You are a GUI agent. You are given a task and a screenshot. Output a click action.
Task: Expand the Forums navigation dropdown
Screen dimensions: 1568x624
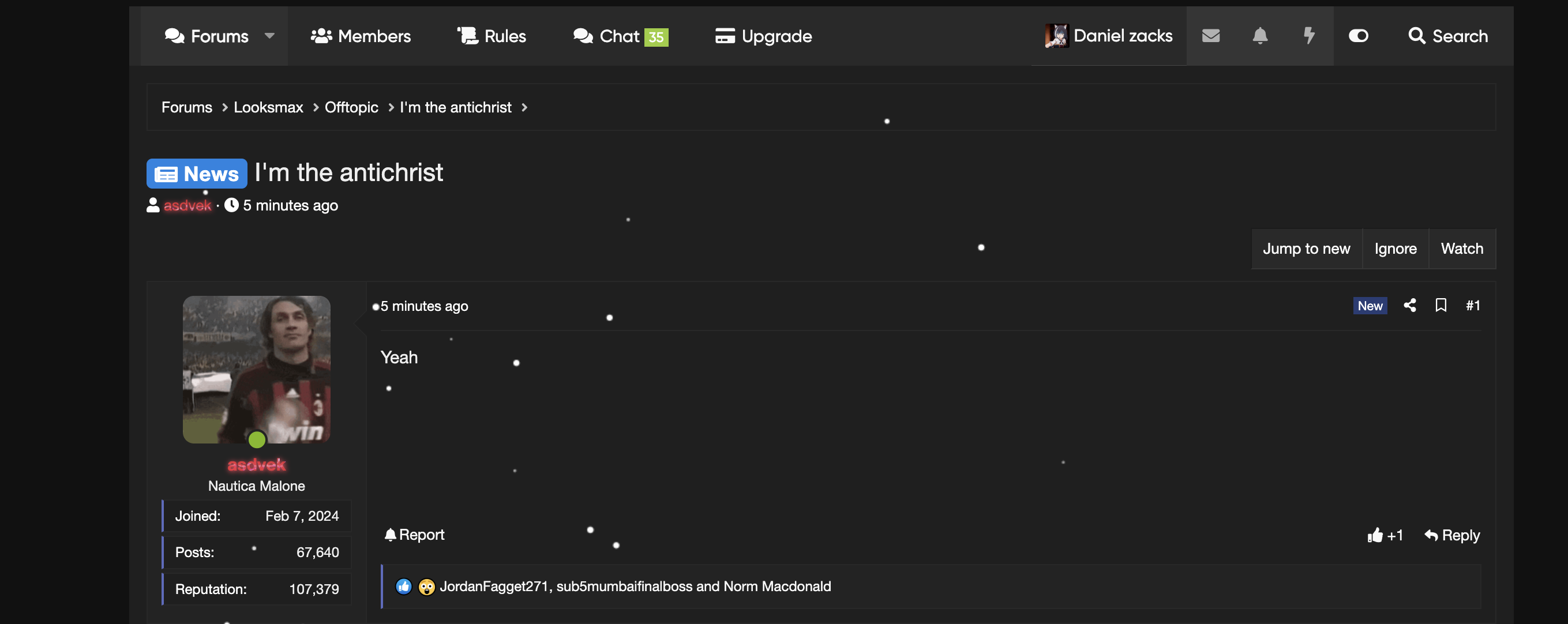[270, 36]
